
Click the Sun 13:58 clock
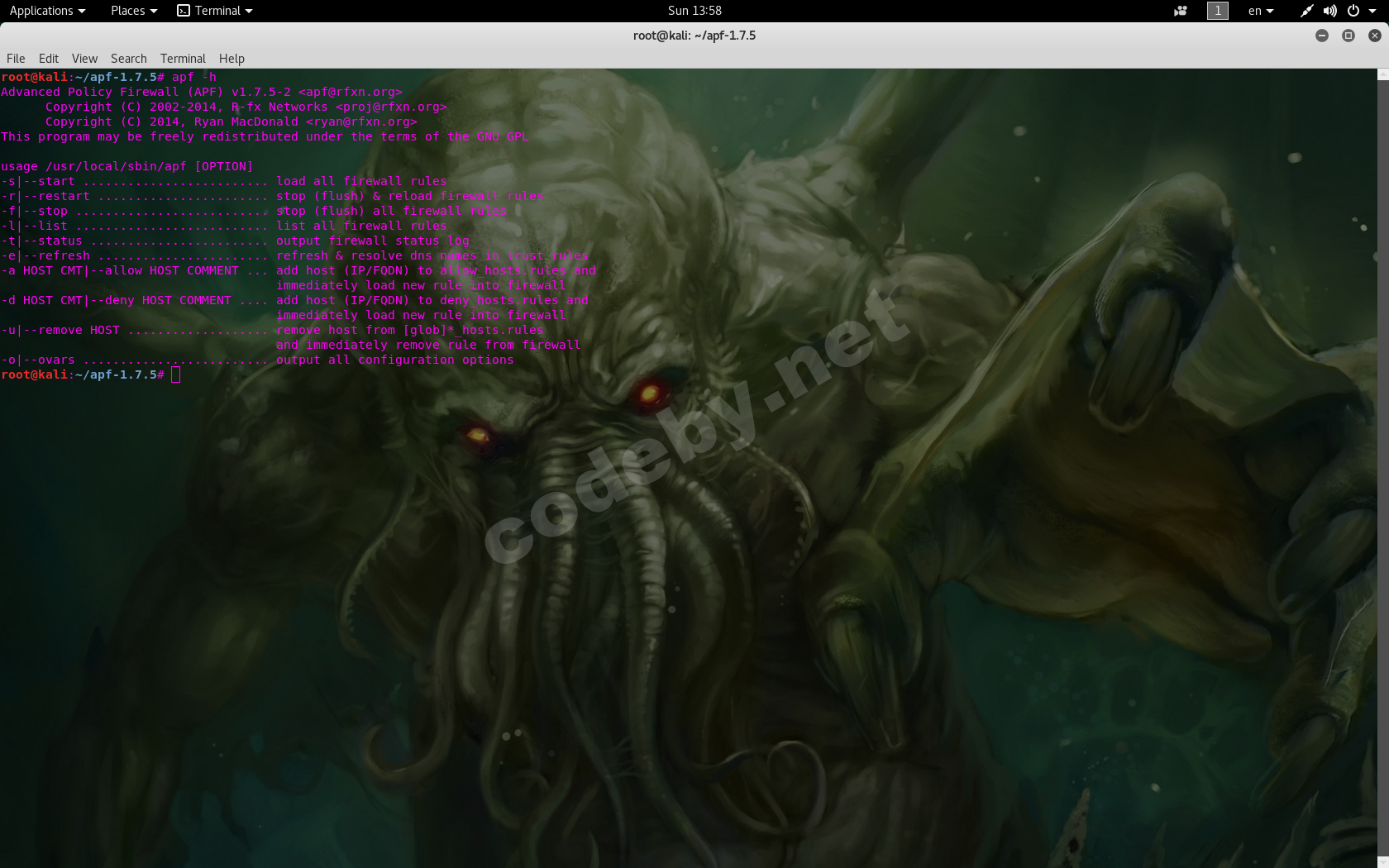[694, 11]
